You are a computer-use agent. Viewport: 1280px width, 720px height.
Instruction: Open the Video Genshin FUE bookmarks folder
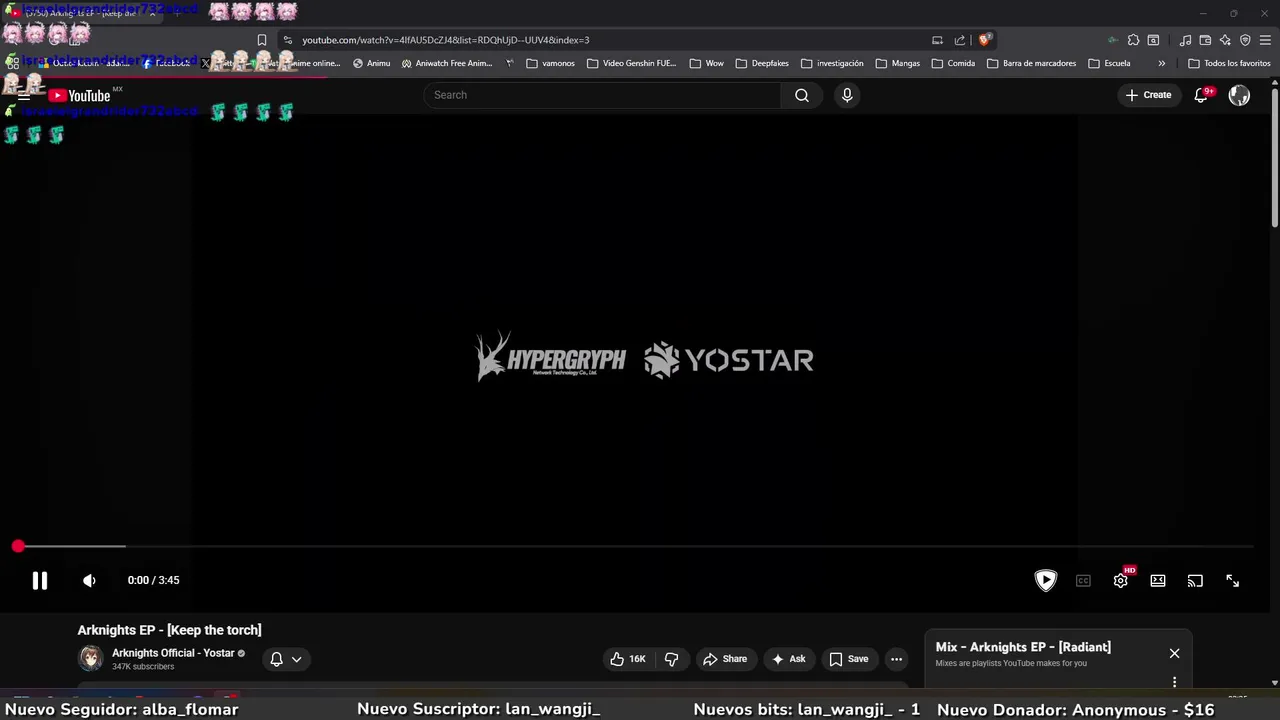click(x=632, y=63)
